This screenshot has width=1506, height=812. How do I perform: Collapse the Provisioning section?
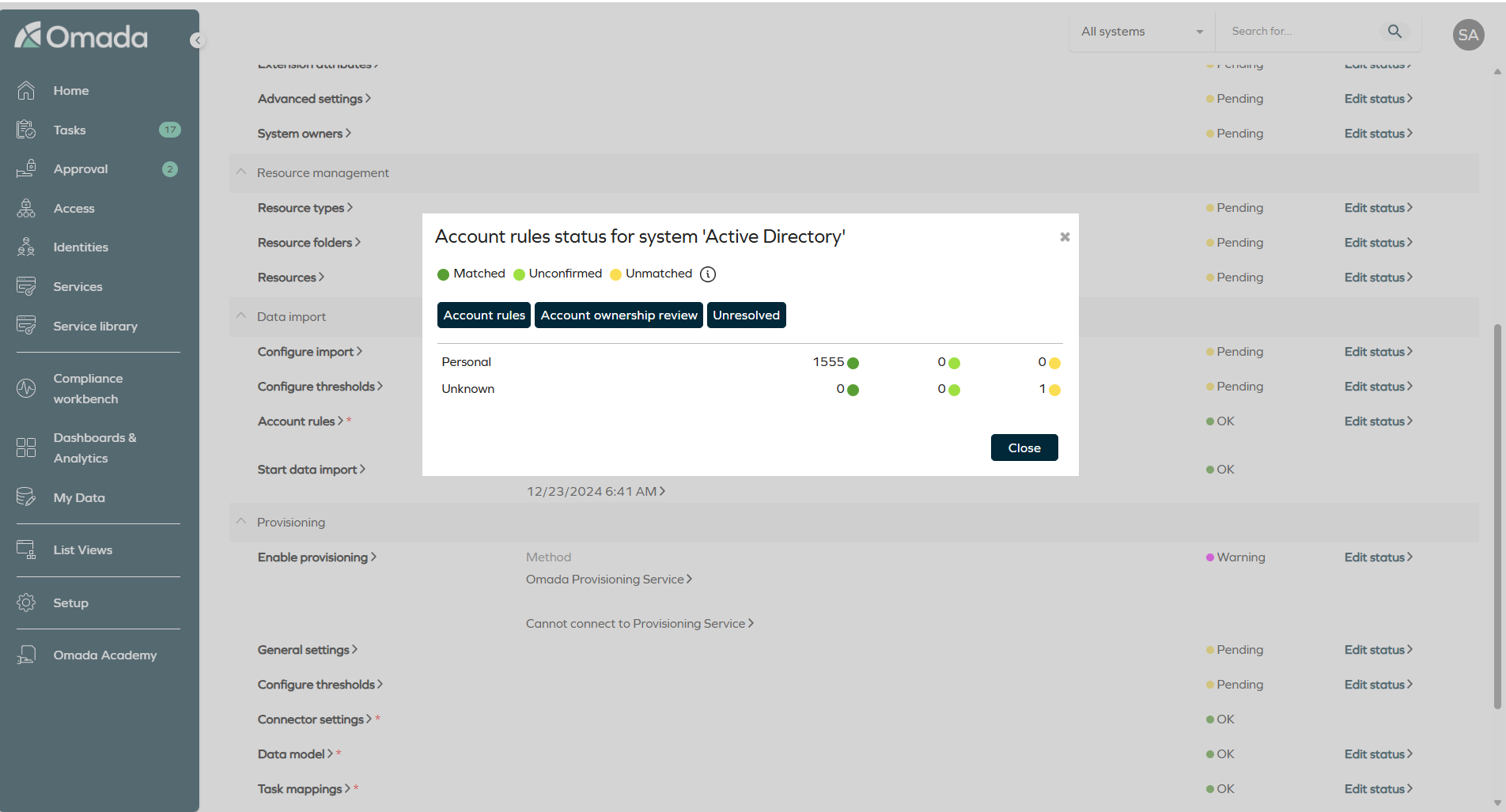[241, 522]
